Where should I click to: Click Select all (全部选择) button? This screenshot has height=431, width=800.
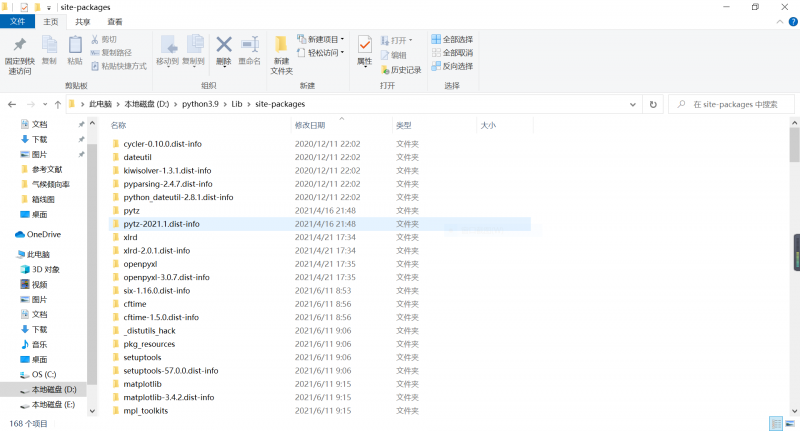point(452,39)
